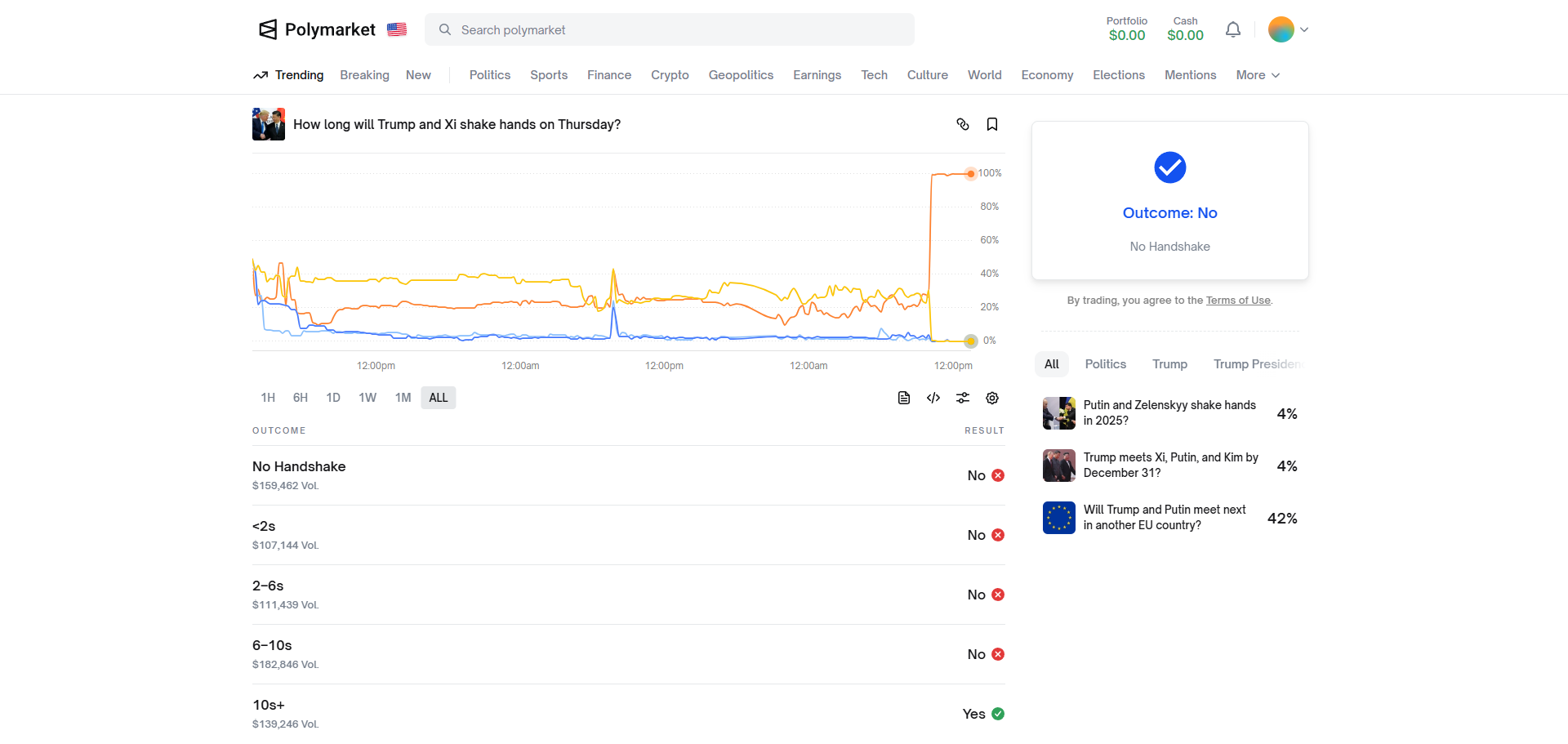Open the notifications bell
The height and width of the screenshot is (744, 1568).
(1233, 30)
